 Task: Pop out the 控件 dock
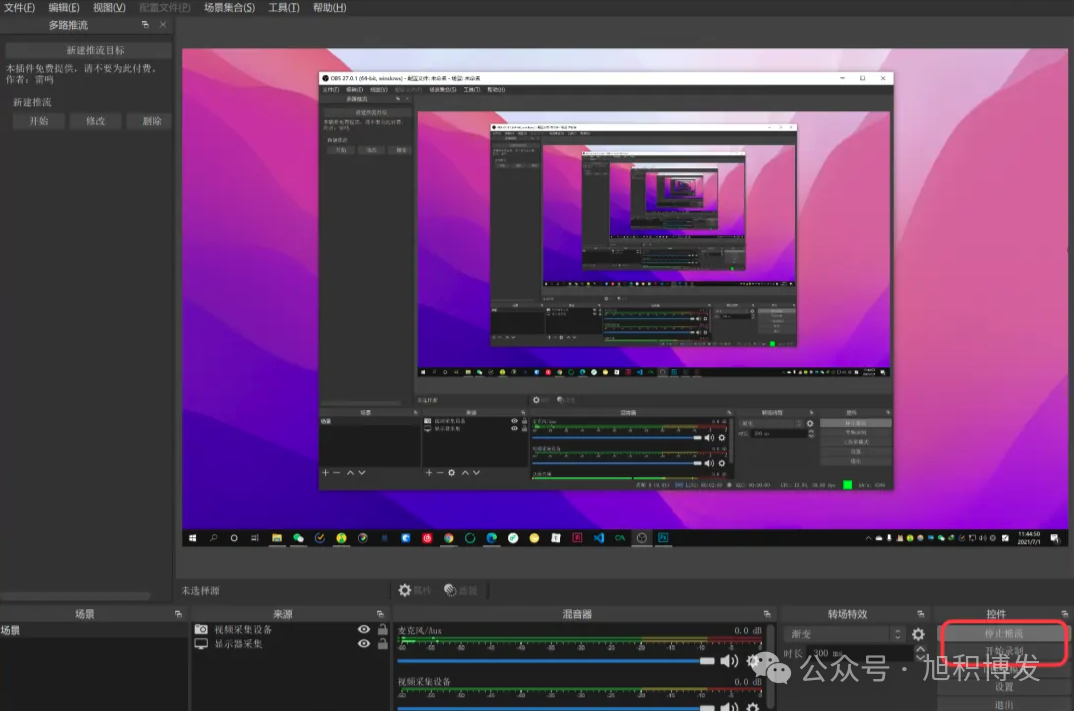pyautogui.click(x=1064, y=614)
